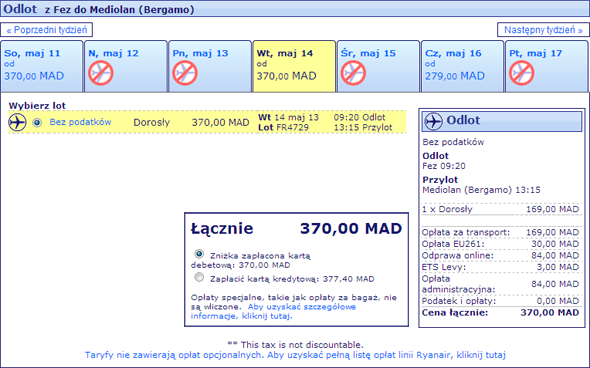Click the airplane icon in the Odlot panel header

(x=433, y=121)
